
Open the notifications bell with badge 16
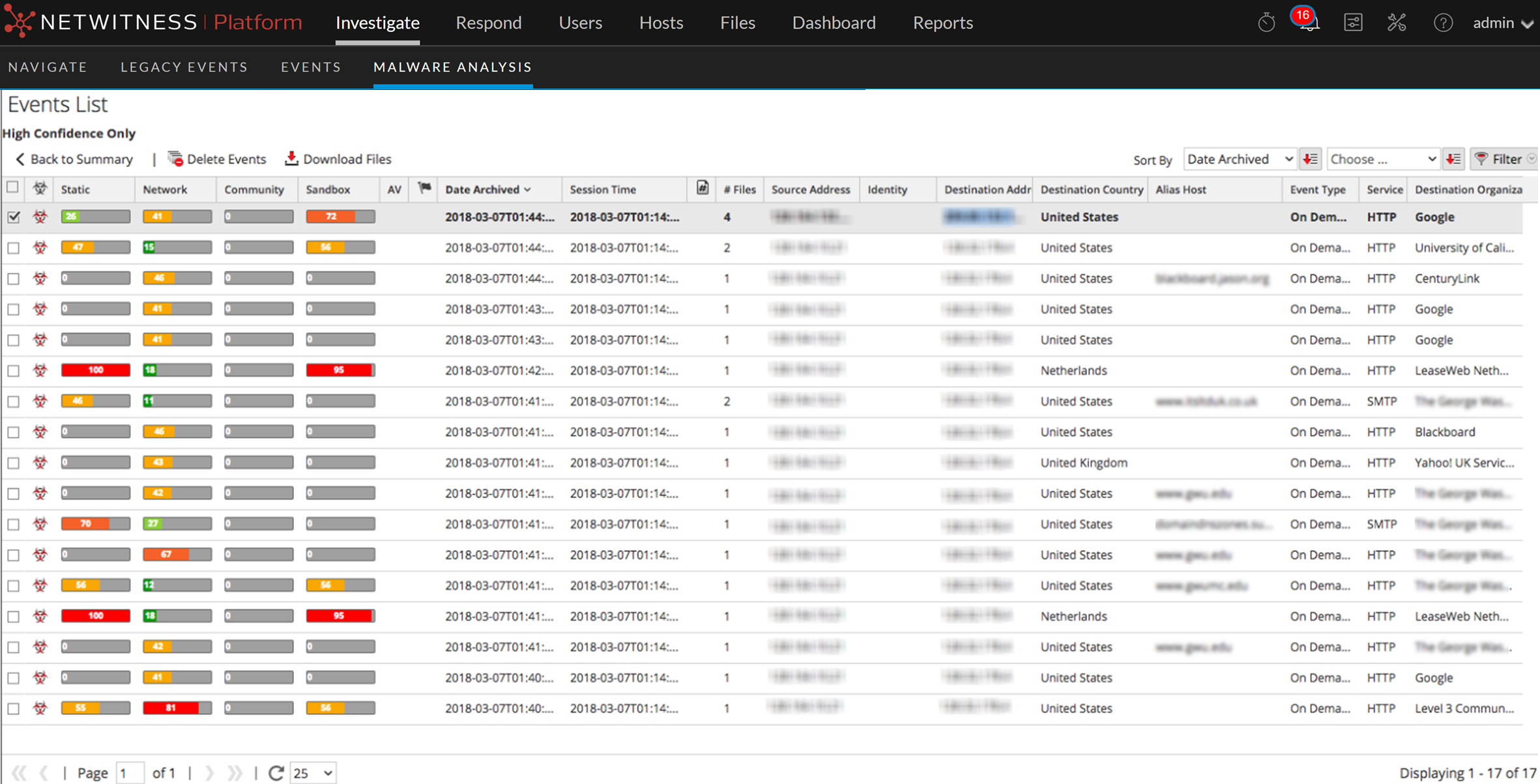click(x=1308, y=22)
